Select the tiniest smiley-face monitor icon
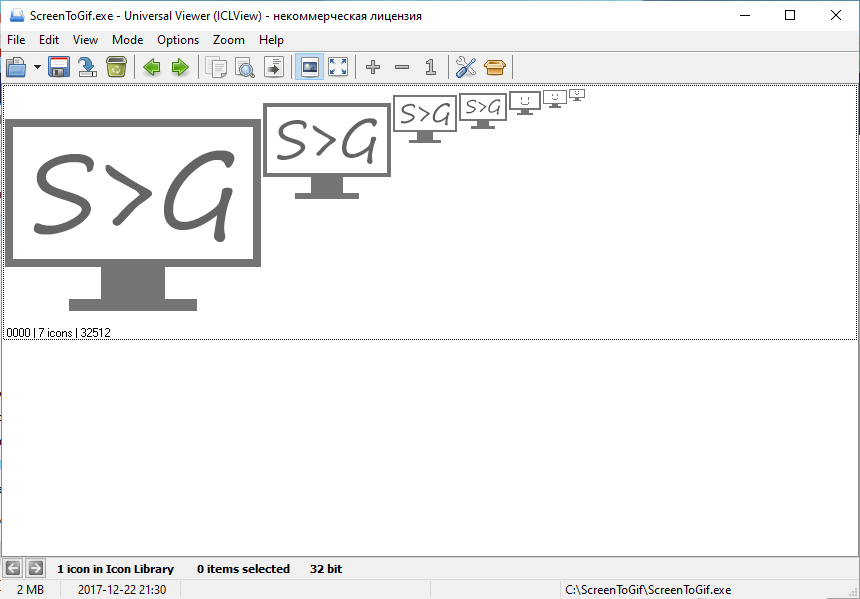 (x=577, y=95)
